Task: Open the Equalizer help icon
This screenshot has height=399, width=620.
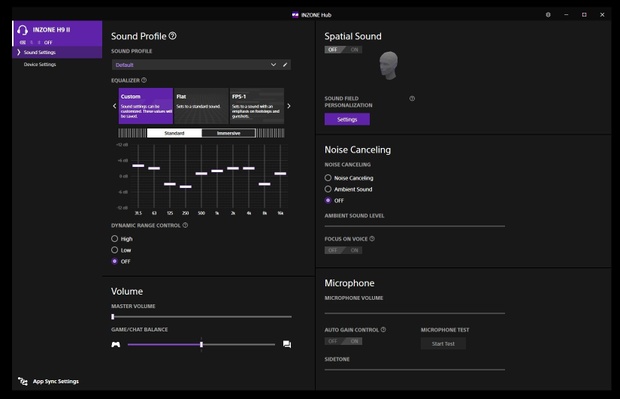Action: click(144, 80)
